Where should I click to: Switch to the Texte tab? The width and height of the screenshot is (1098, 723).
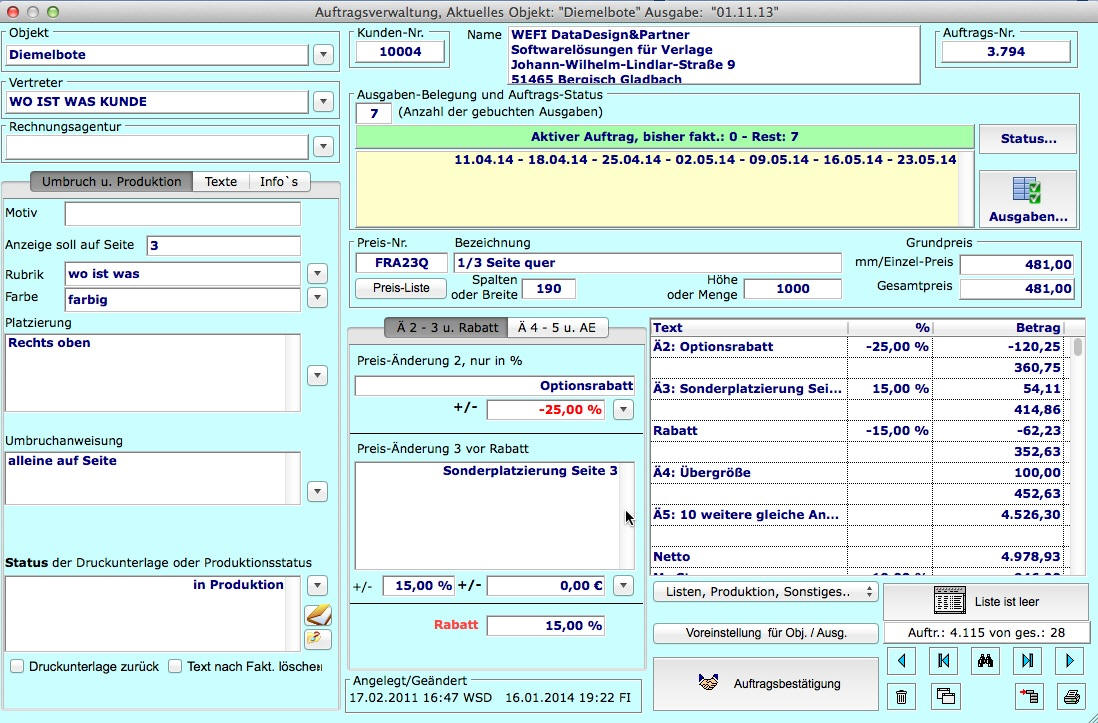(221, 182)
